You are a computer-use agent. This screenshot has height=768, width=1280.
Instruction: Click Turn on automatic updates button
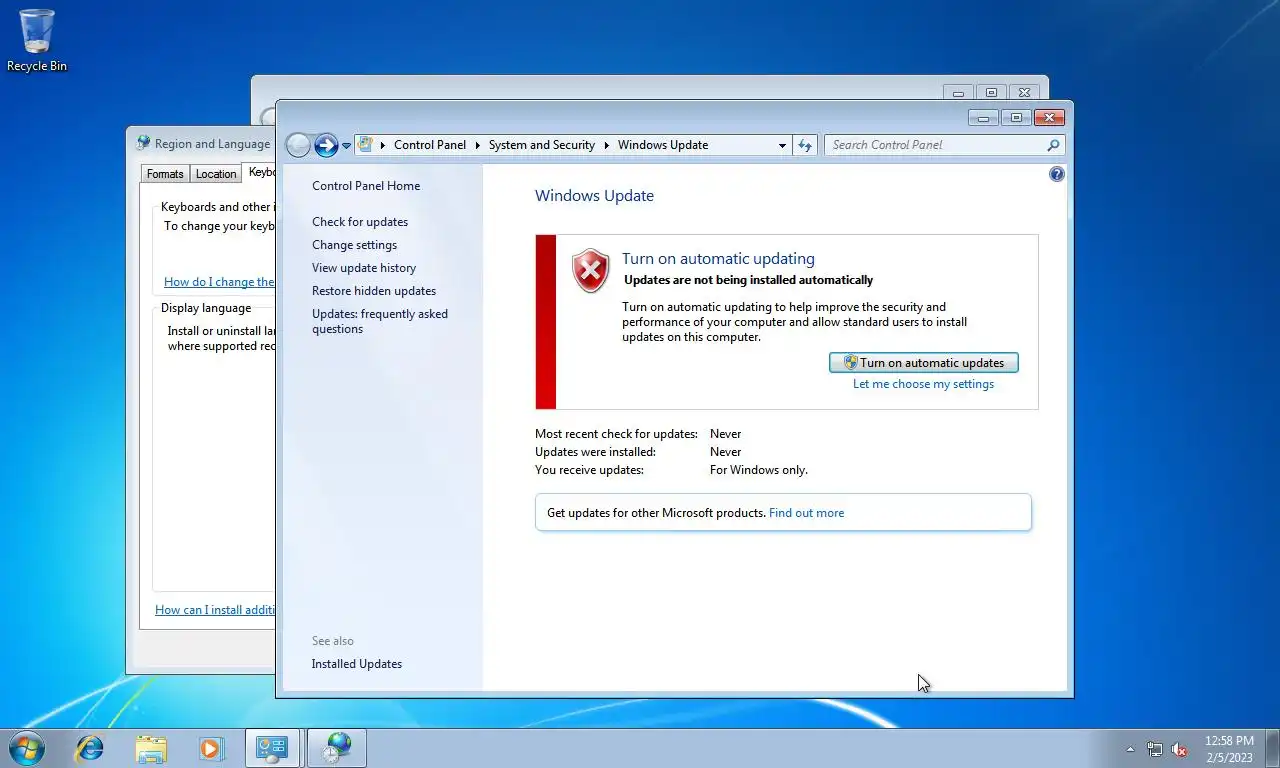point(924,363)
